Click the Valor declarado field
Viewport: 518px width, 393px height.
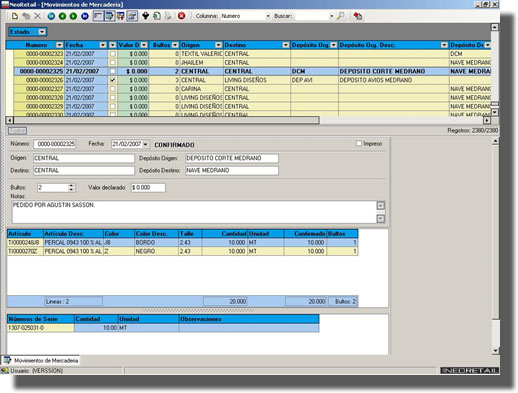(x=148, y=188)
